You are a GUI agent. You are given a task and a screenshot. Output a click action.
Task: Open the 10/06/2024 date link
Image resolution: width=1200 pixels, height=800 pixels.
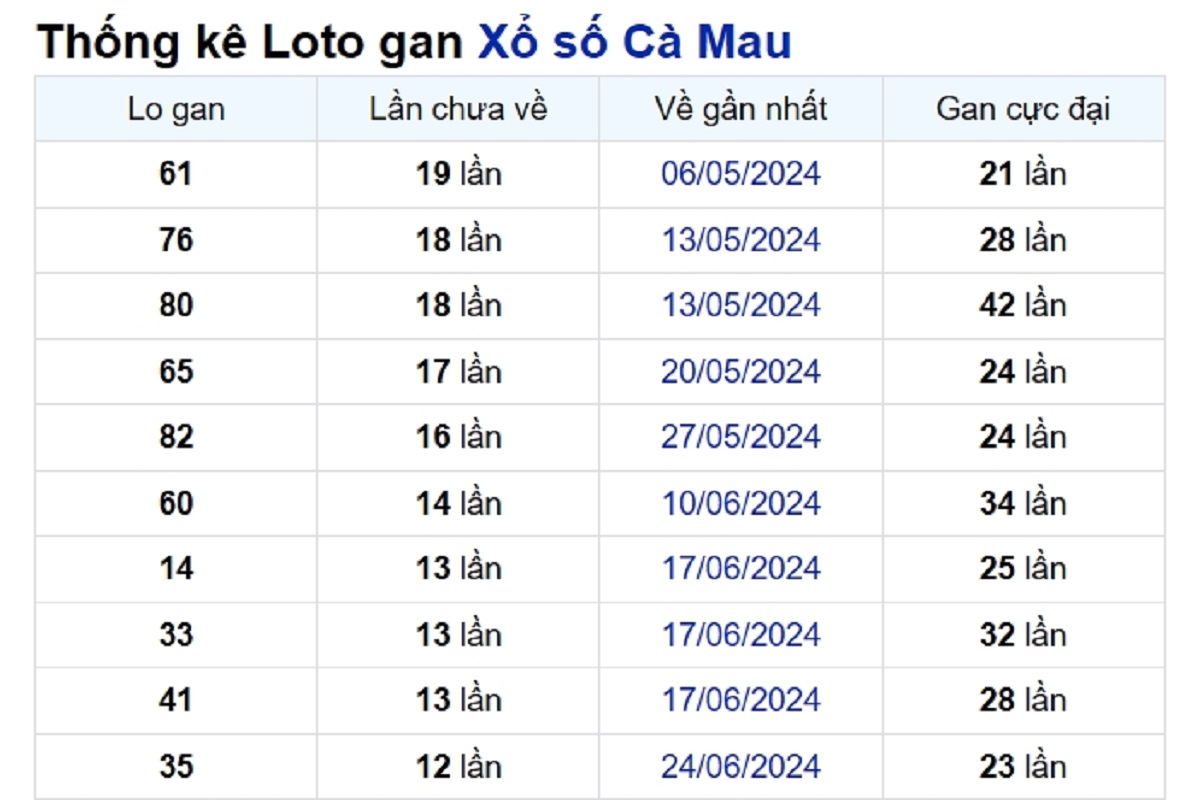(741, 503)
